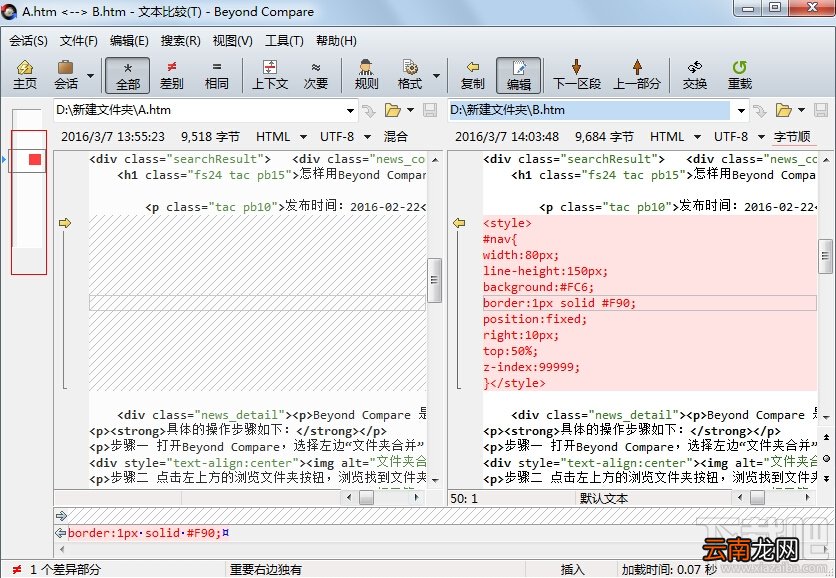Toggle the 相同 same-lines filter

point(216,75)
